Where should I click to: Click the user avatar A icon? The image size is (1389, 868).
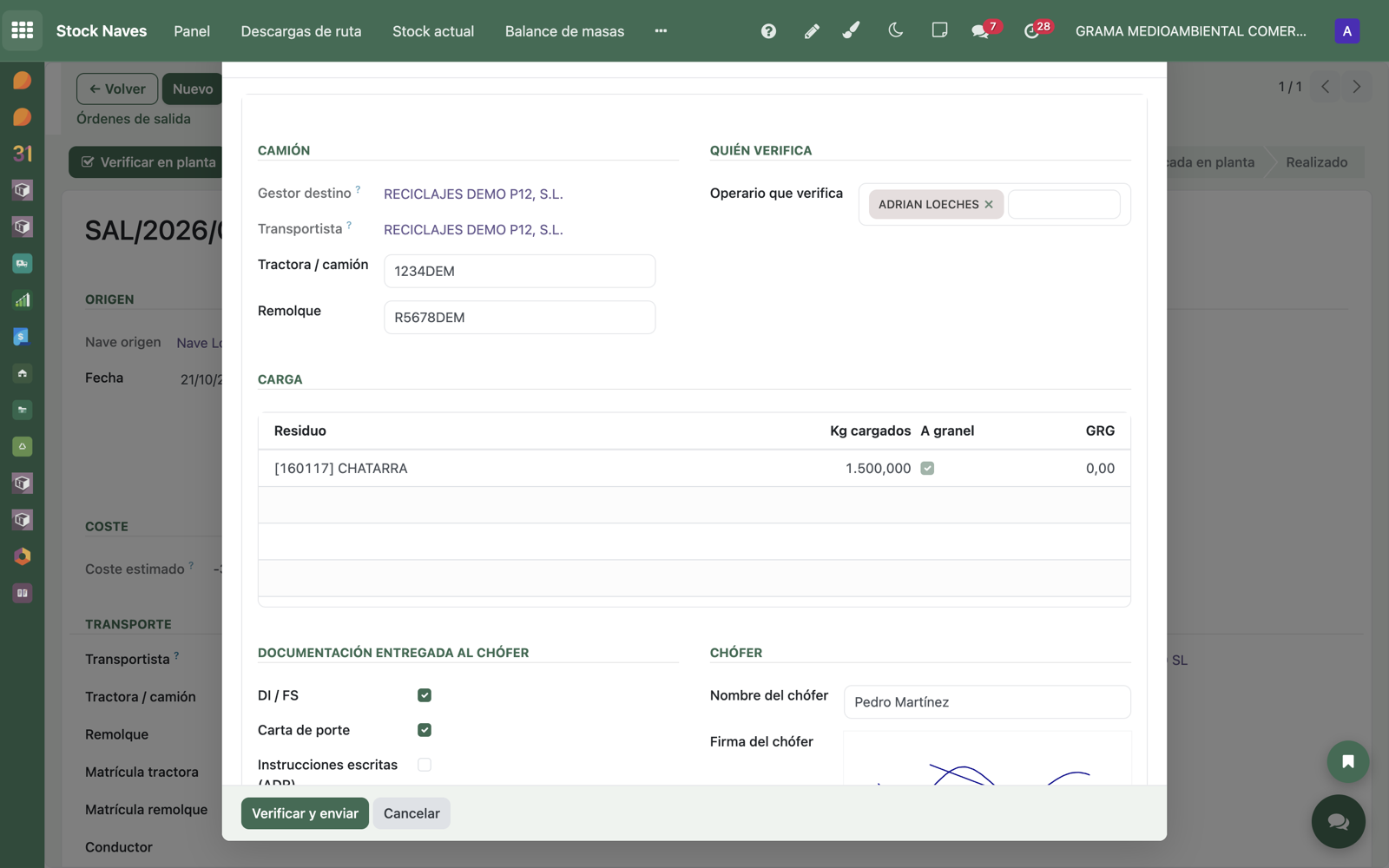(x=1346, y=31)
